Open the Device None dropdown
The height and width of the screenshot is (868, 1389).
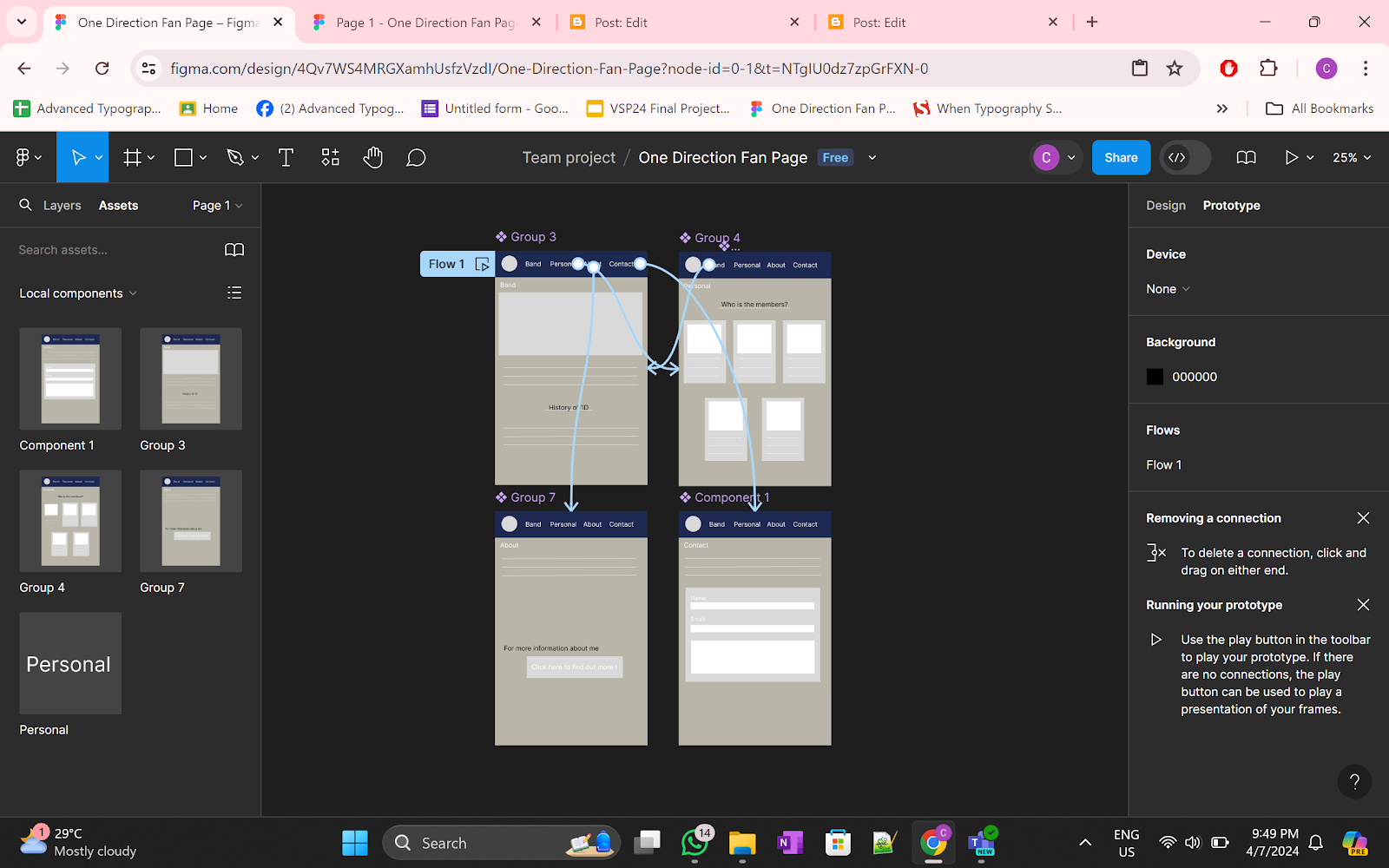click(1168, 289)
